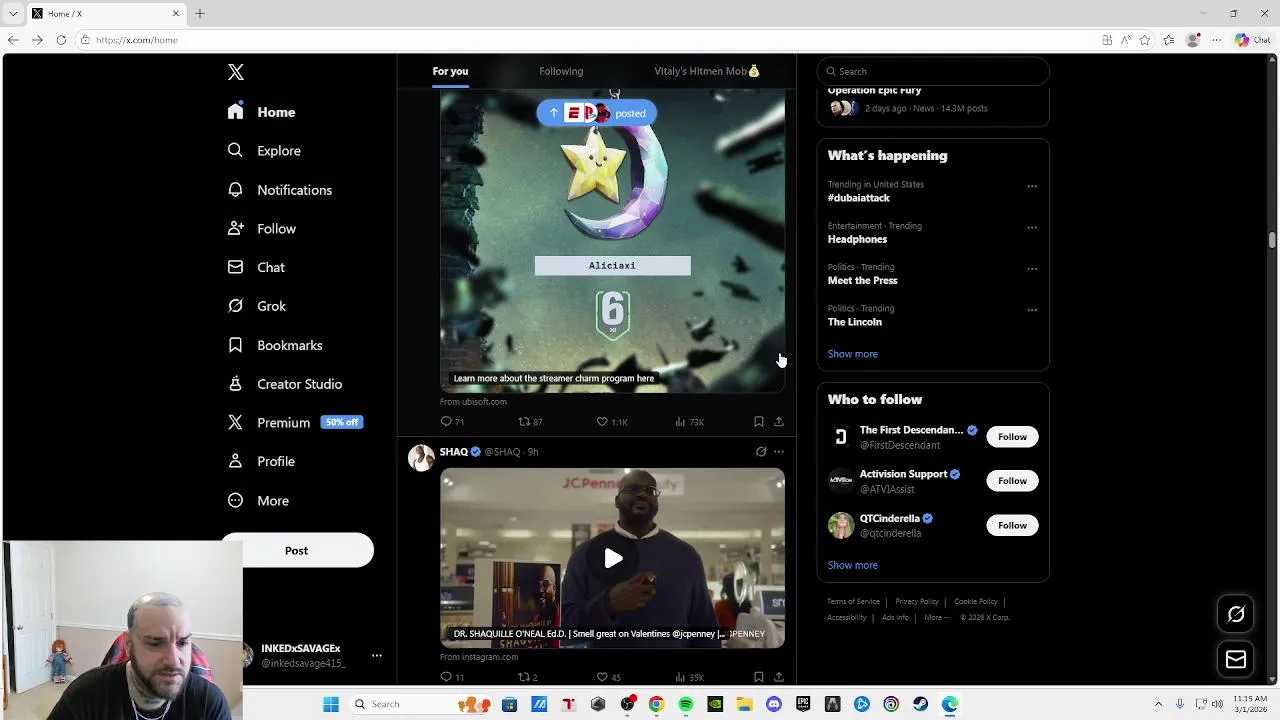Open Chat in the sidebar
Image resolution: width=1280 pixels, height=720 pixels.
coord(256,267)
